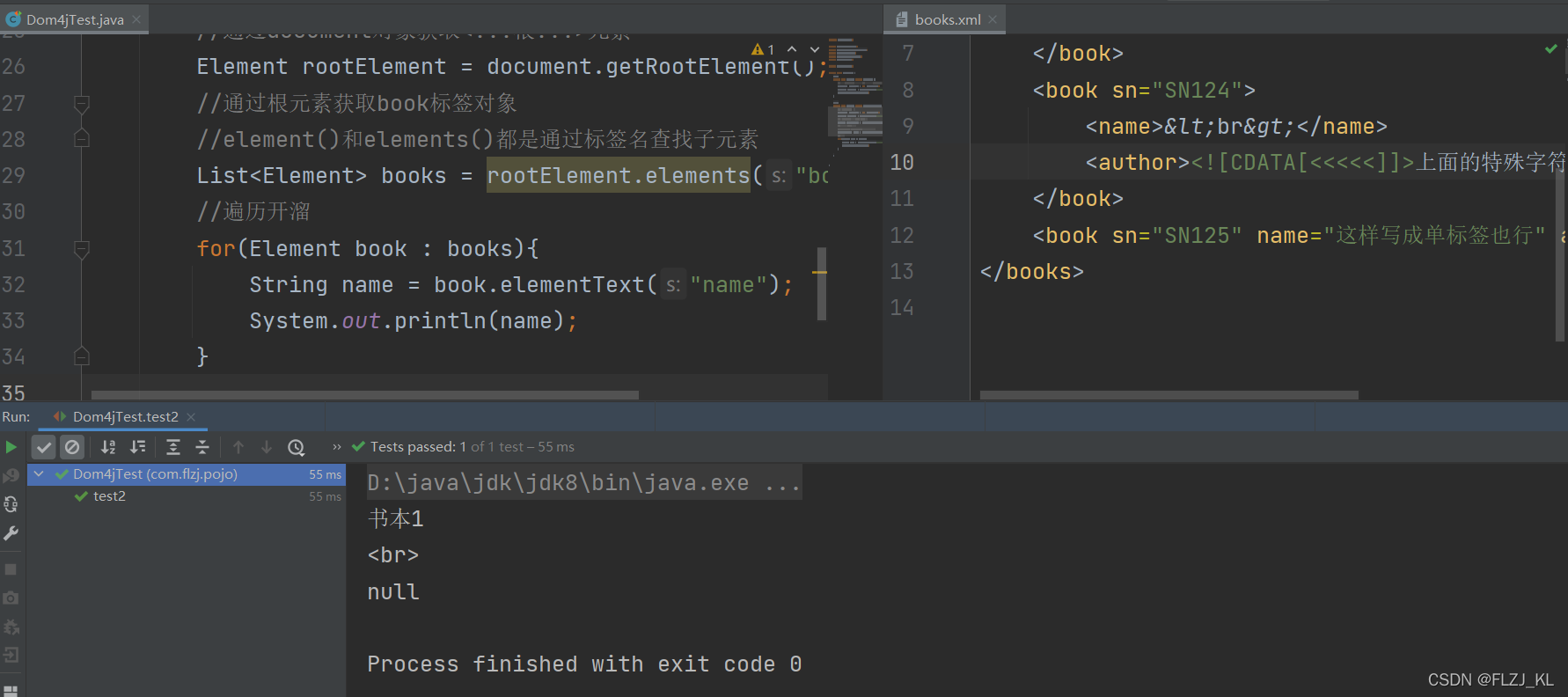Screen dimensions: 1568x697
Task: Click the '书本1' console output line
Action: tap(396, 519)
